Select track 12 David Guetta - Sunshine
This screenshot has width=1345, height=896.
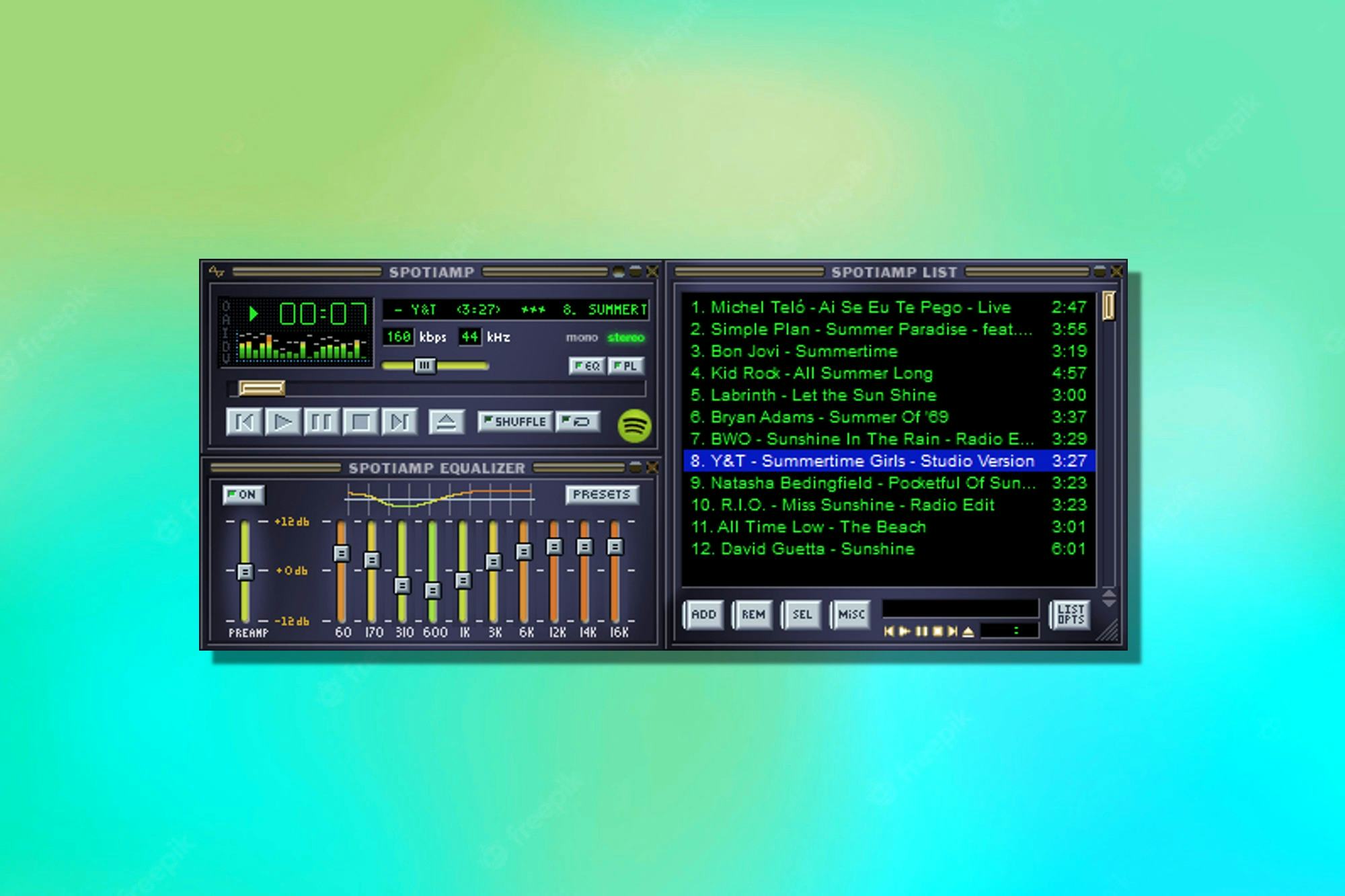coord(889,549)
